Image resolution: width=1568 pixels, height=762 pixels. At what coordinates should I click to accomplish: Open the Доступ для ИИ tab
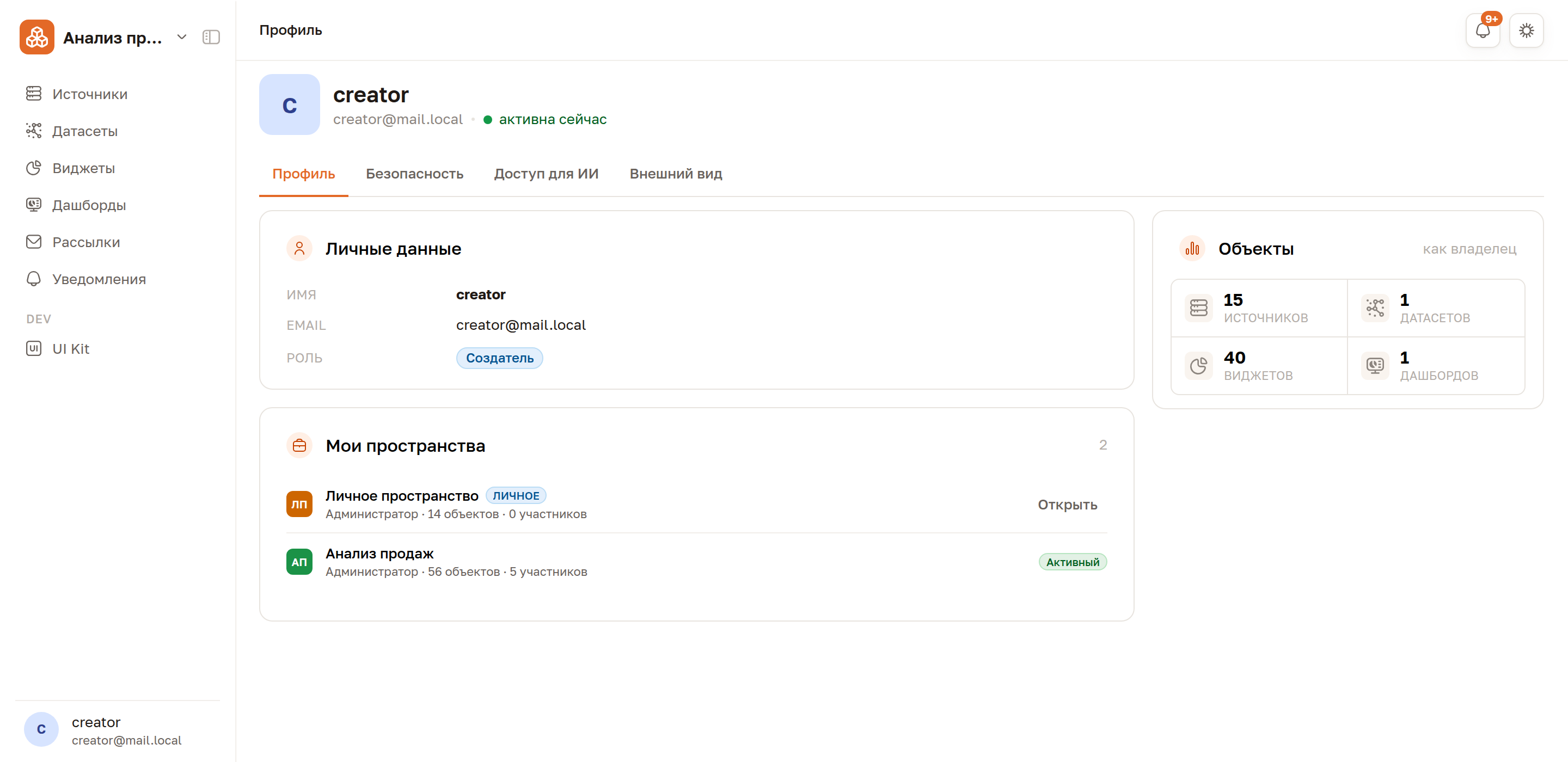pyautogui.click(x=546, y=174)
